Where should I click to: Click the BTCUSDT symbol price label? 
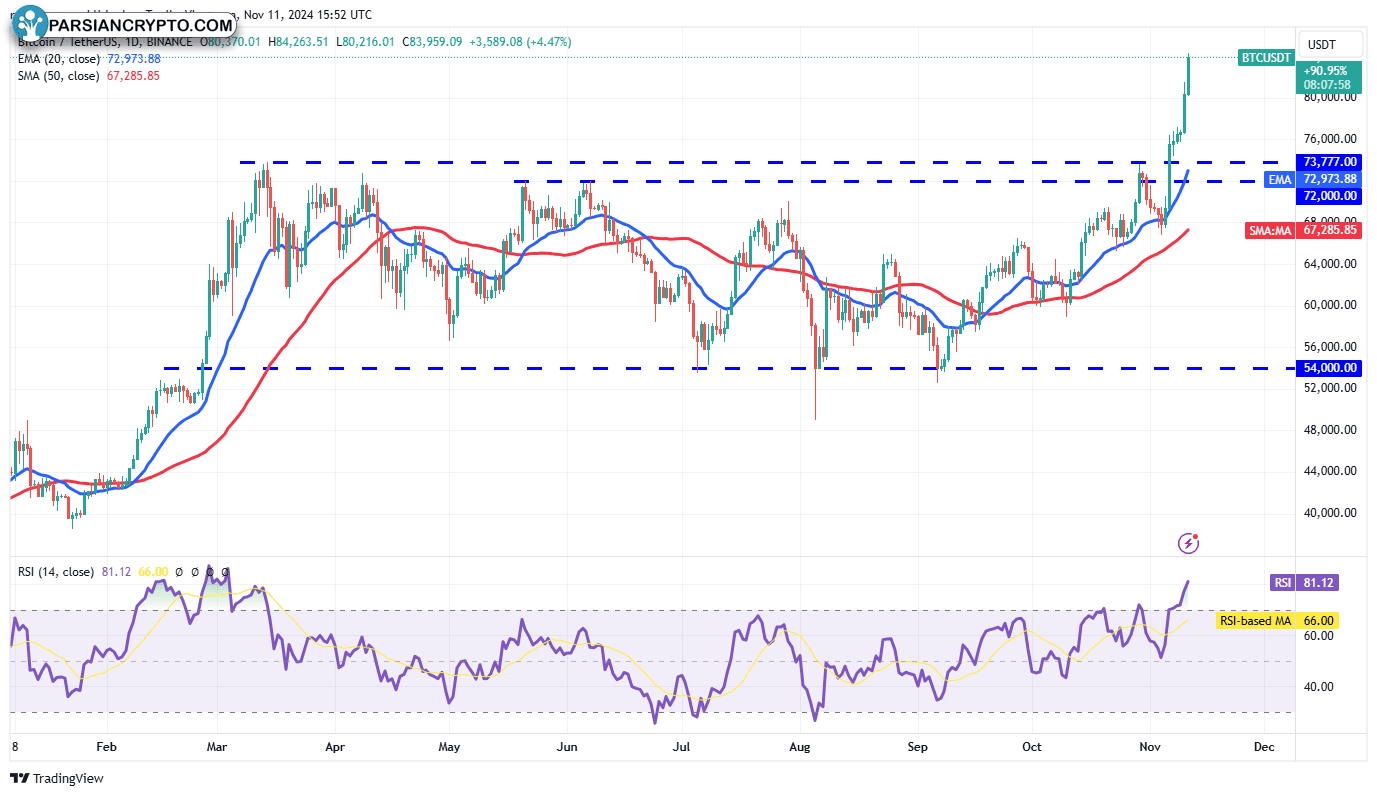click(x=1265, y=58)
